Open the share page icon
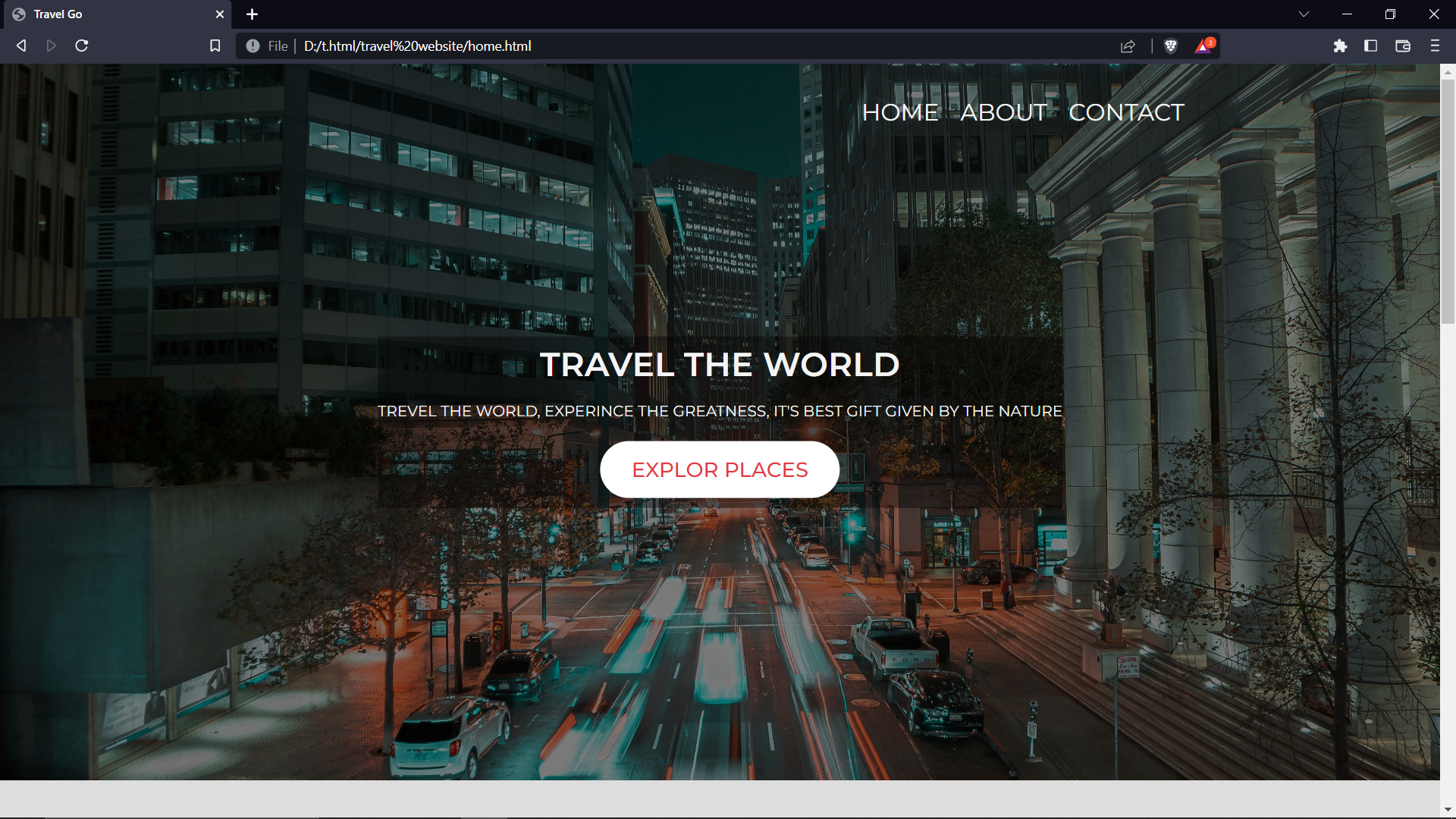 (x=1128, y=46)
